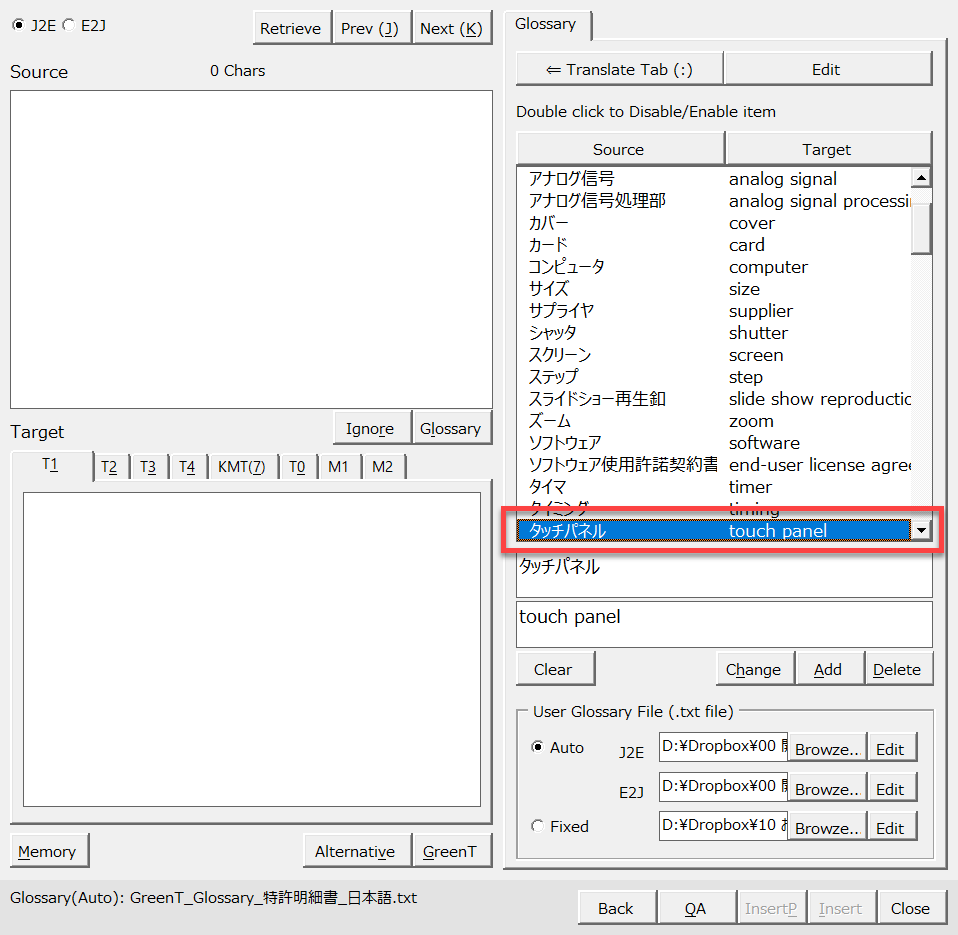958x935 pixels.
Task: Choose the Fixed glossary file option
Action: click(x=538, y=826)
